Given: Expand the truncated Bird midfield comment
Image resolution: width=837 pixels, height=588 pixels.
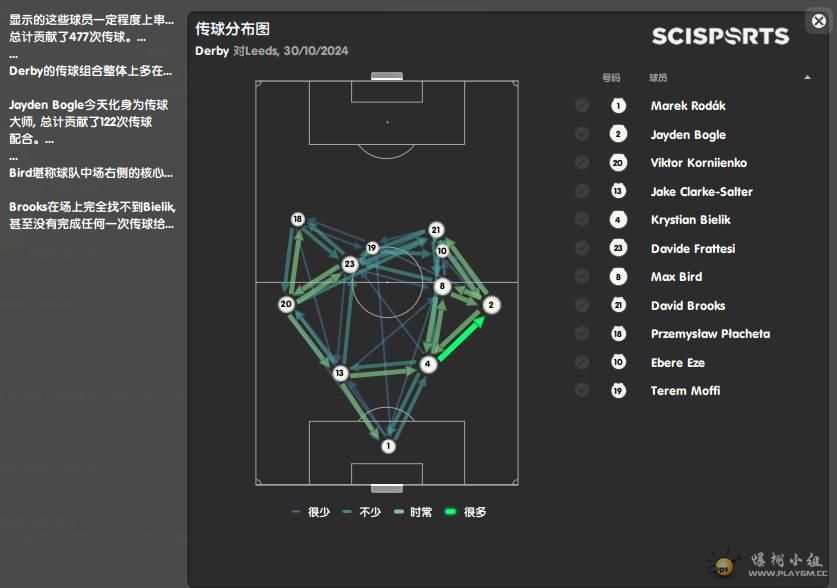Looking at the screenshot, I should pyautogui.click(x=90, y=172).
